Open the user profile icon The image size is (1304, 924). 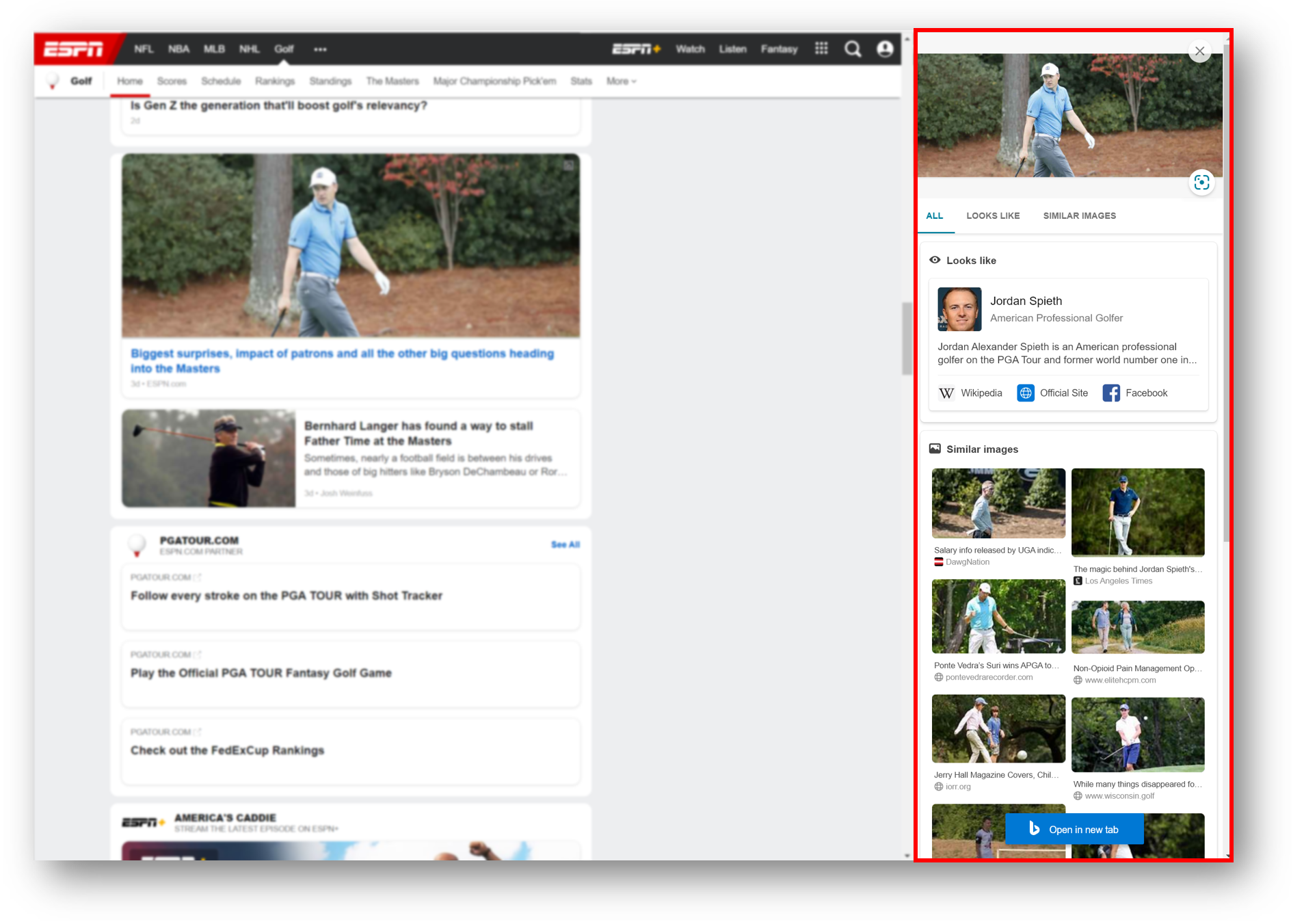coord(885,49)
